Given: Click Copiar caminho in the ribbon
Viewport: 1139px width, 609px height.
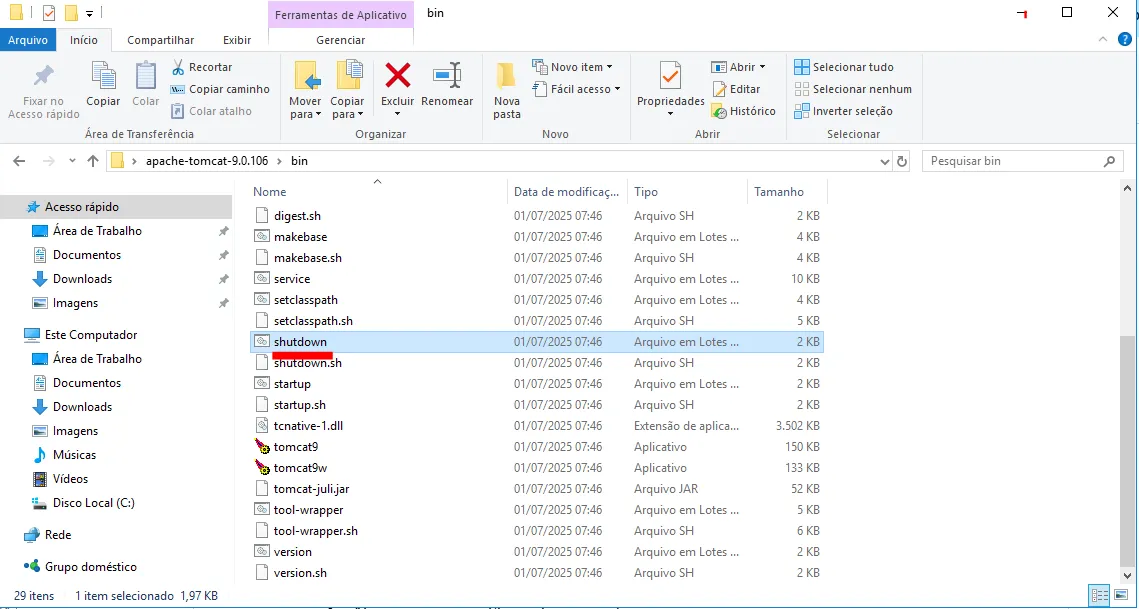Looking at the screenshot, I should 220,89.
